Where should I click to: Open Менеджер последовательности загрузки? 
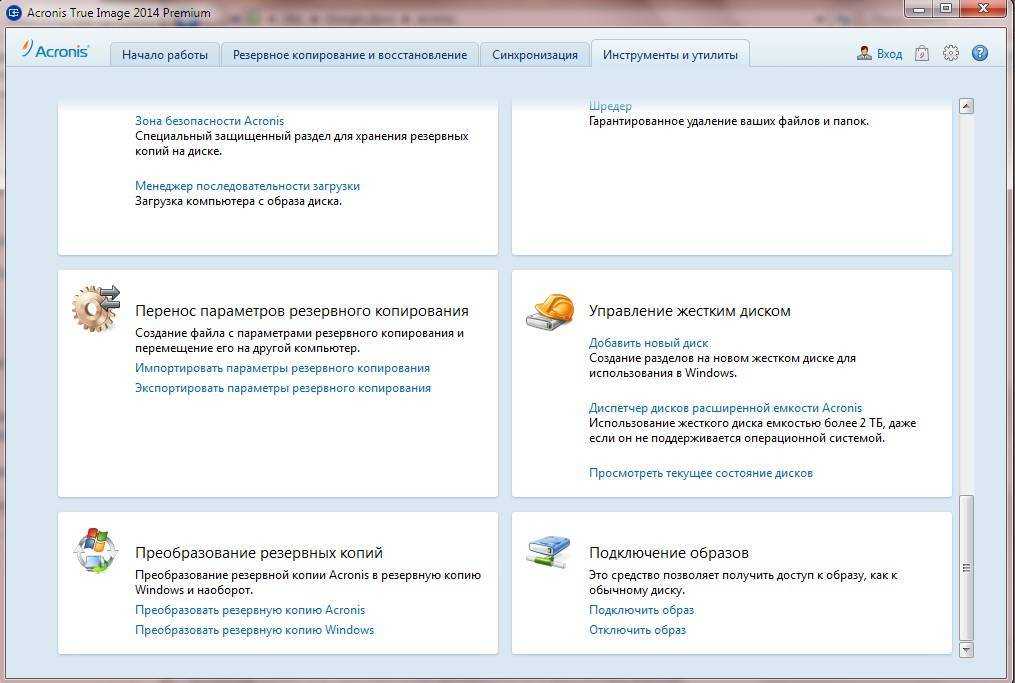click(247, 186)
